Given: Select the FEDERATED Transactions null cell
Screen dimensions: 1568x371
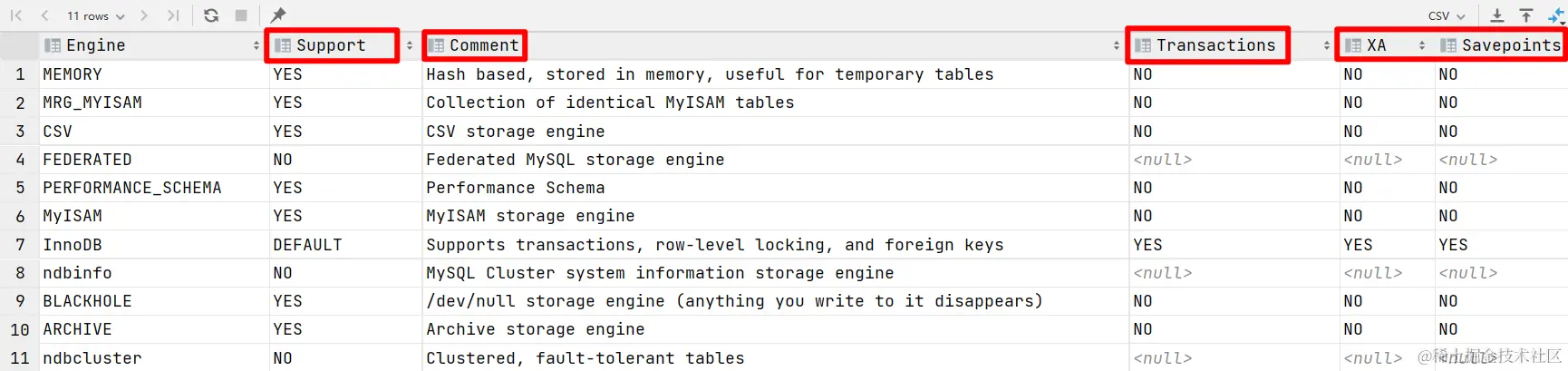Looking at the screenshot, I should 1234,160.
